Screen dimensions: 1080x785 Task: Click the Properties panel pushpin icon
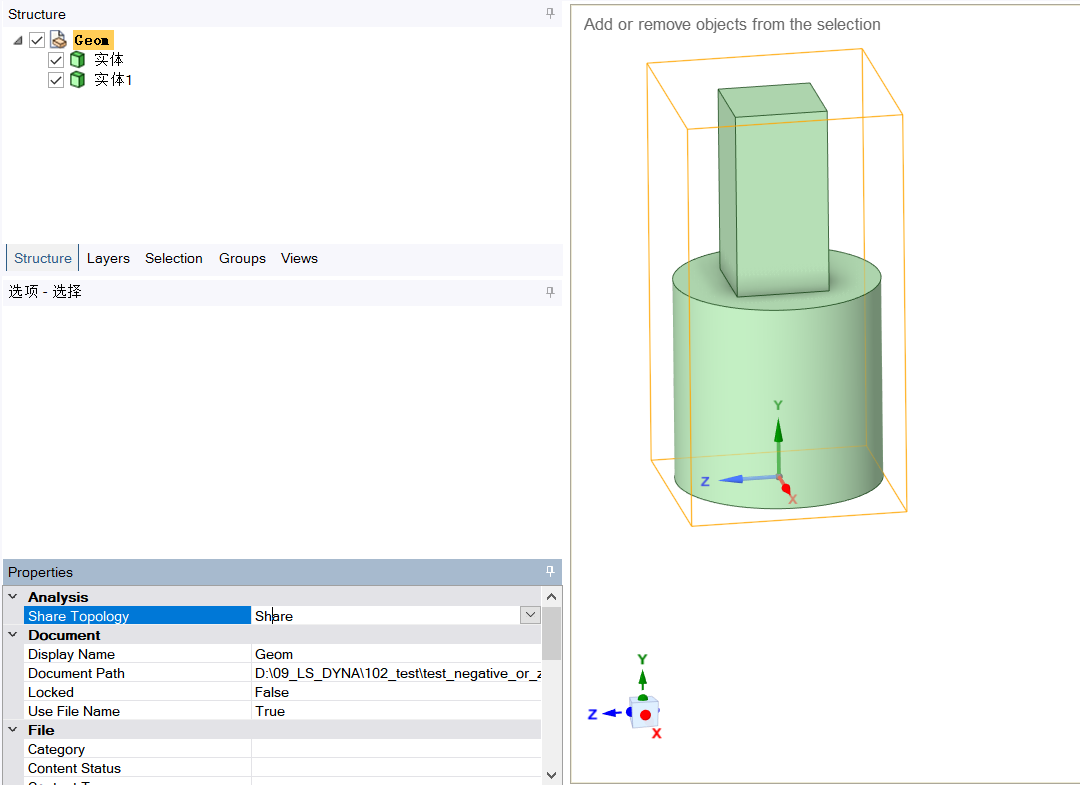coord(549,571)
